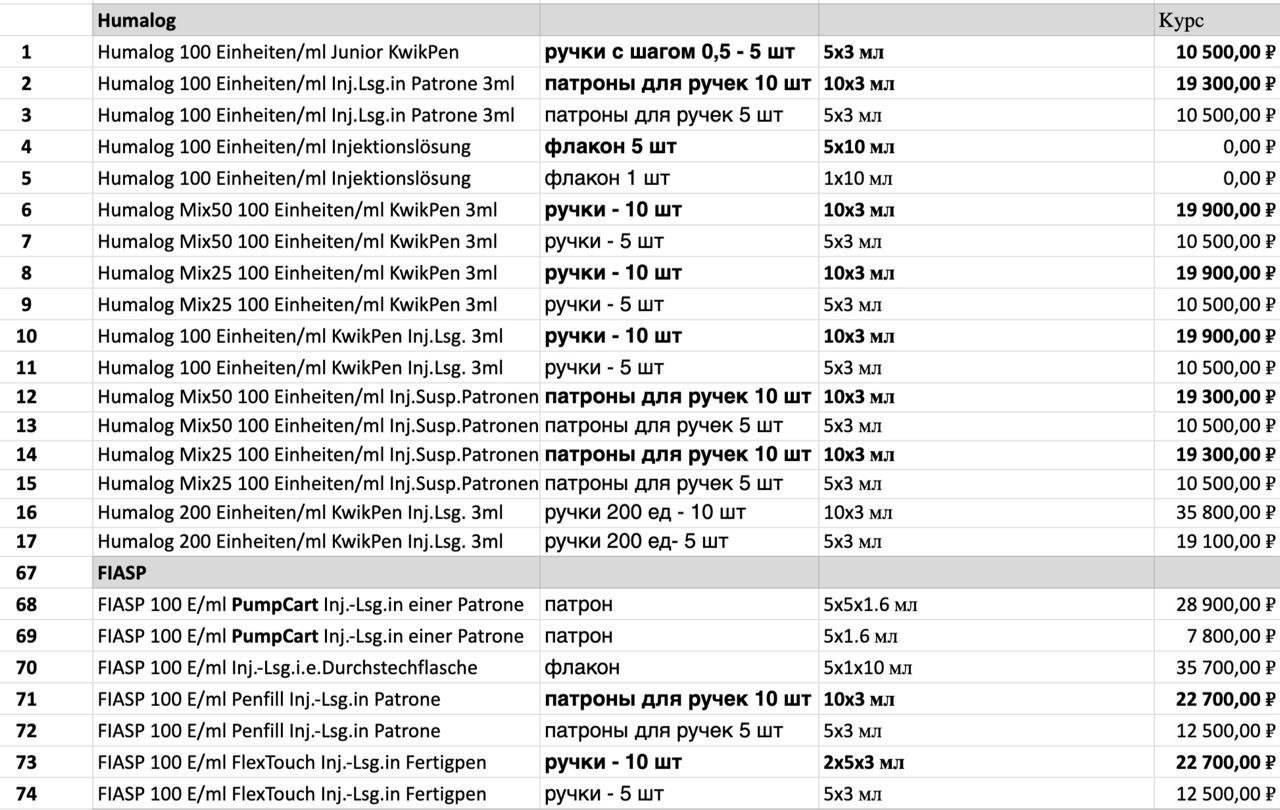Click the "флакон 1 шт" cell
This screenshot has height=810, width=1280.
click(x=607, y=179)
